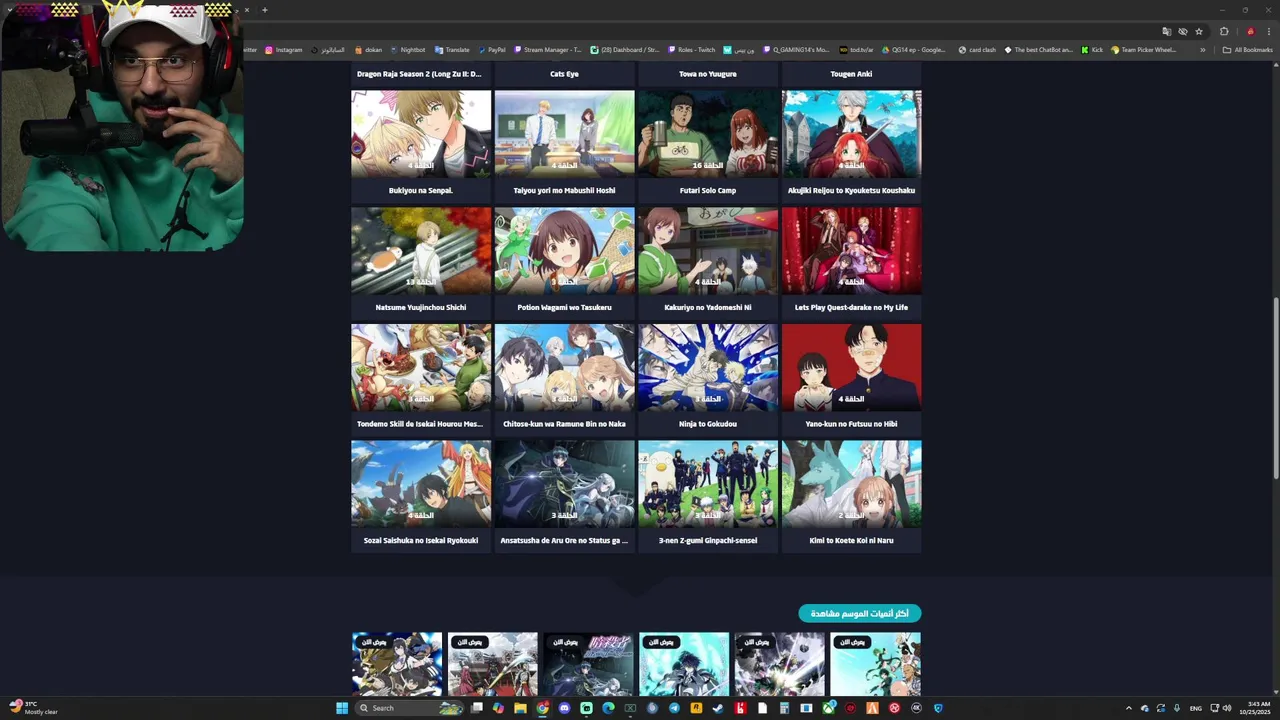Open Taiyou yori mo Mabushii Hoshi thumbnail

564,134
